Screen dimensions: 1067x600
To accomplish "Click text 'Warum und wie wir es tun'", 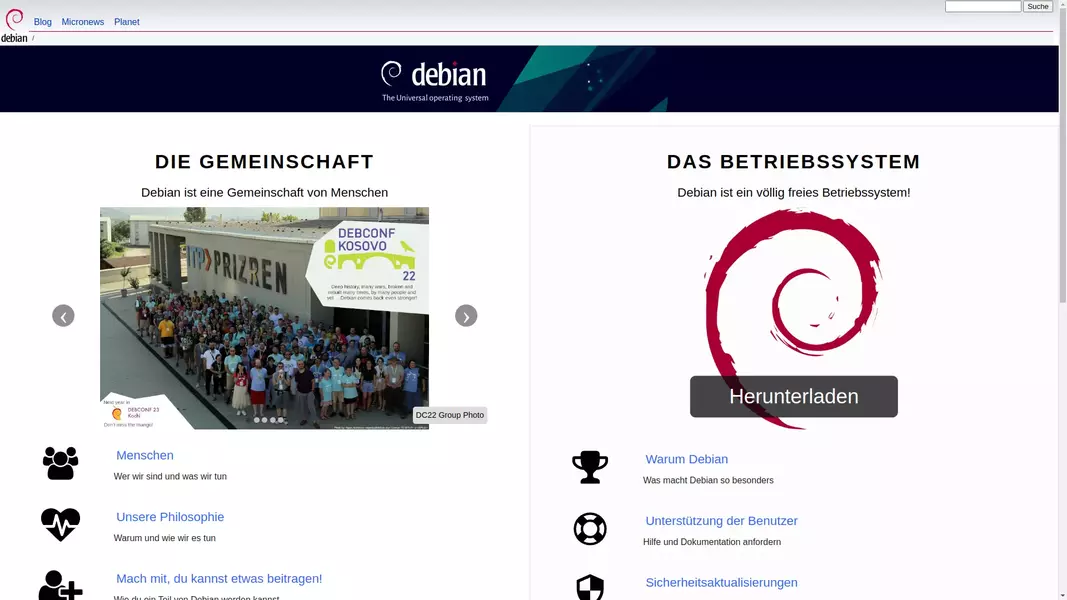I will [165, 538].
